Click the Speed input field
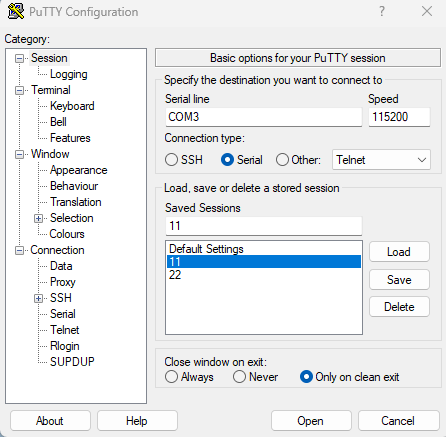The height and width of the screenshot is (437, 446). coord(399,117)
